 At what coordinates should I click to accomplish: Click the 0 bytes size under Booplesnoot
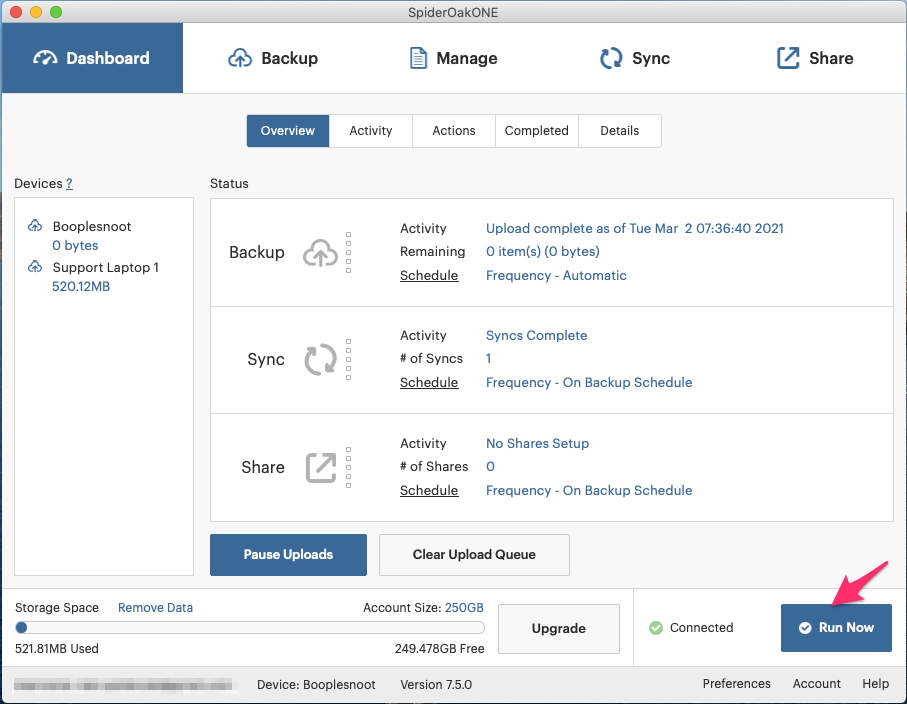[75, 245]
